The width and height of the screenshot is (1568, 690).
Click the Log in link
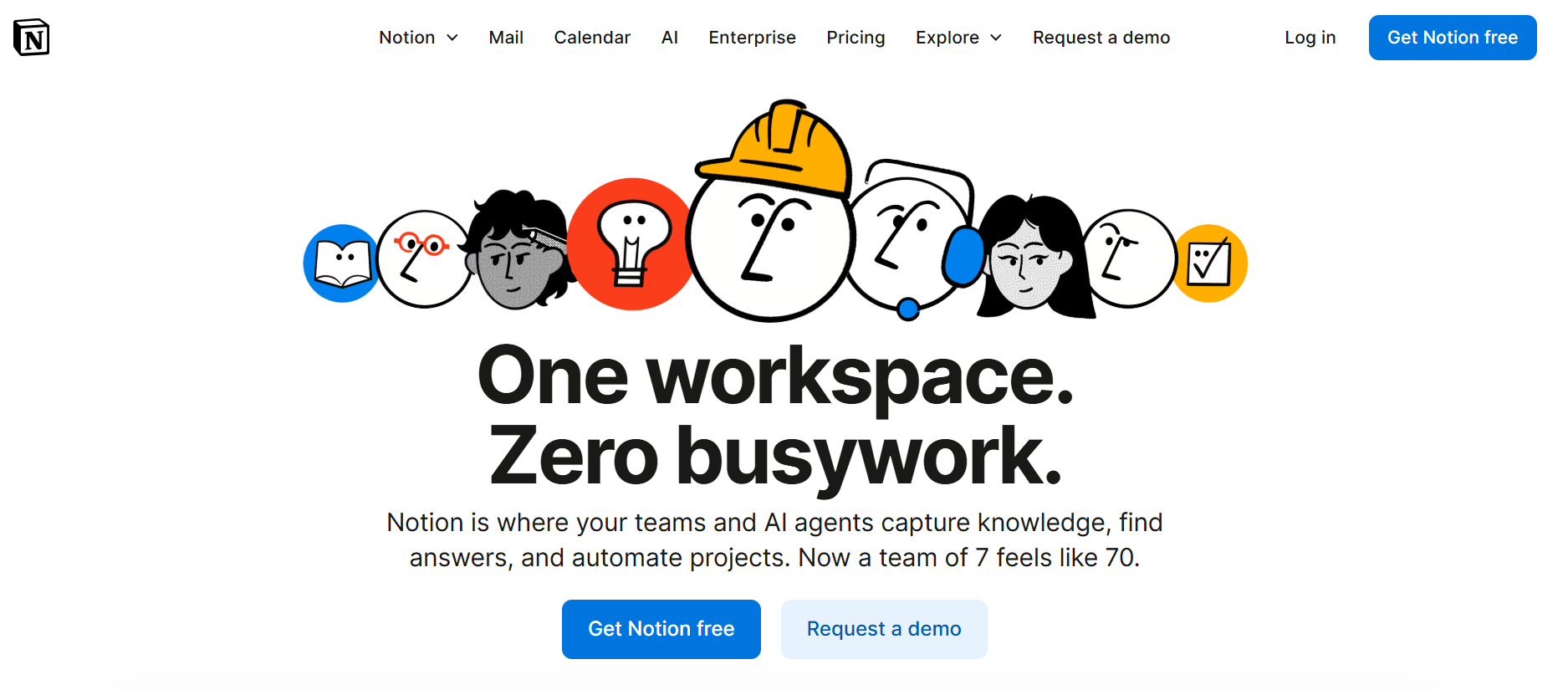(x=1310, y=38)
